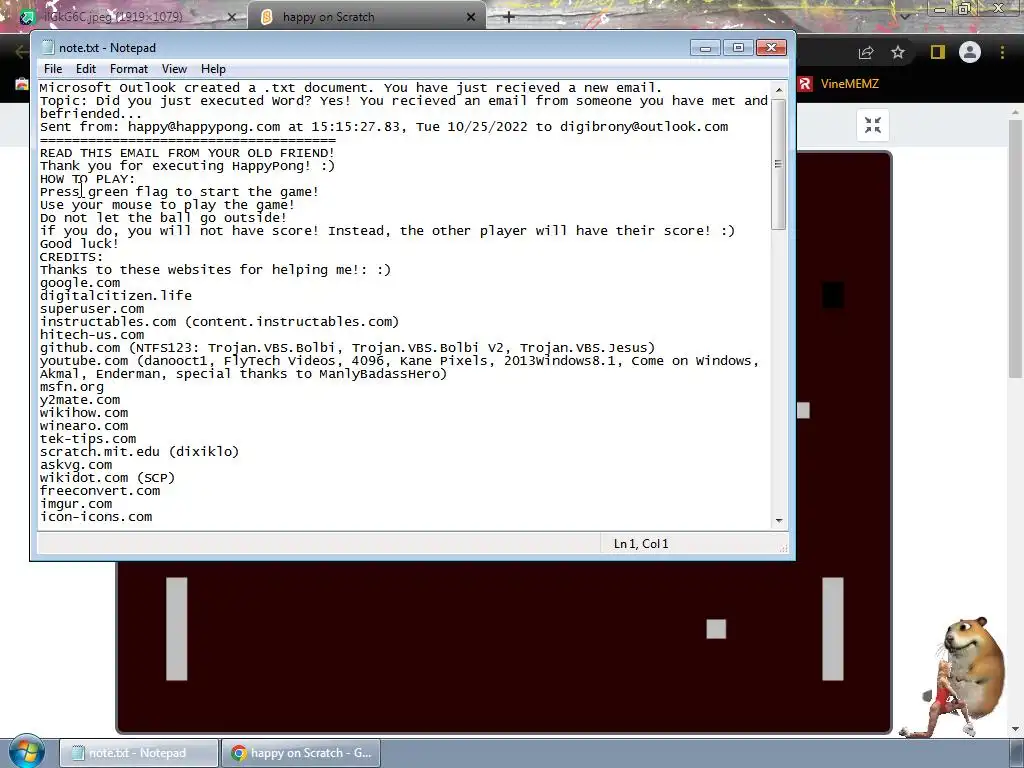Click the gray pong ball near the right paddle
Image resolution: width=1024 pixels, height=768 pixels.
tap(716, 629)
